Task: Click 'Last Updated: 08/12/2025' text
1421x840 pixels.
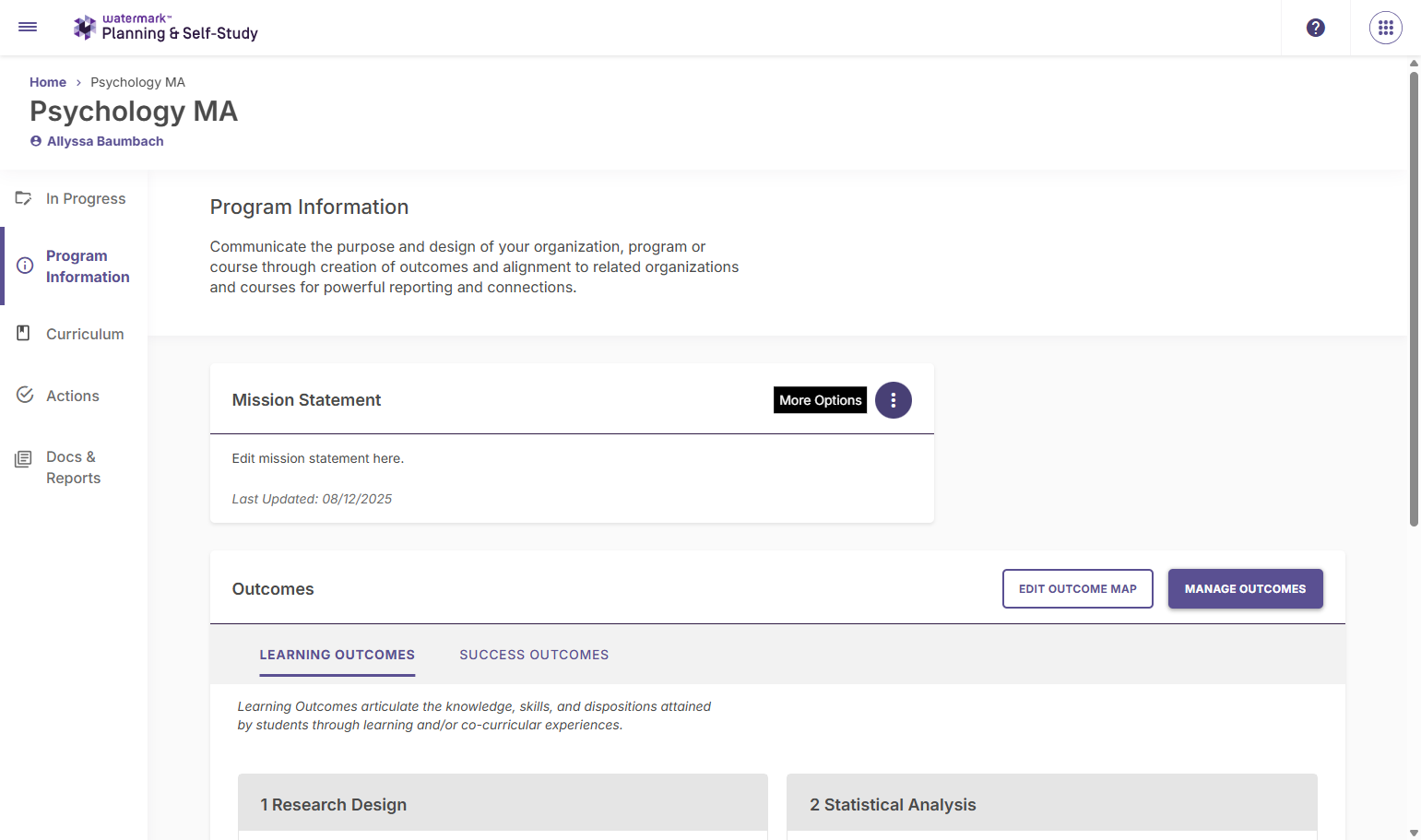Action: [312, 499]
